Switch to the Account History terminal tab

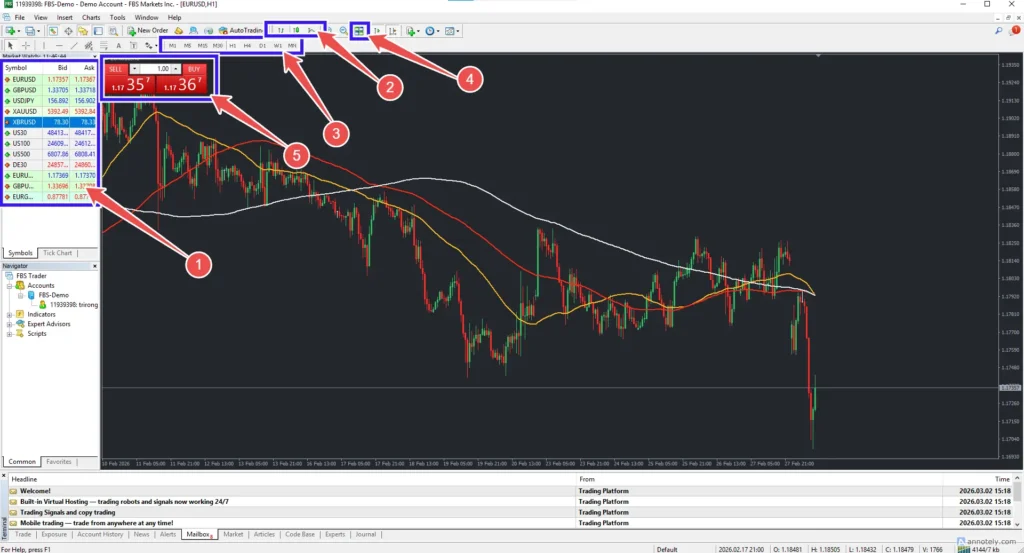(100, 535)
